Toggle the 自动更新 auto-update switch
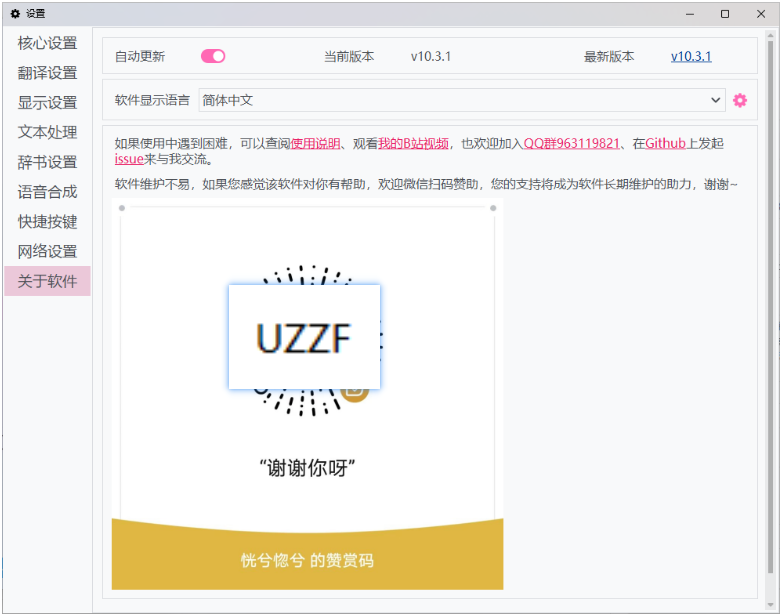Screen dimensions: 782x616 pyautogui.click(x=213, y=57)
